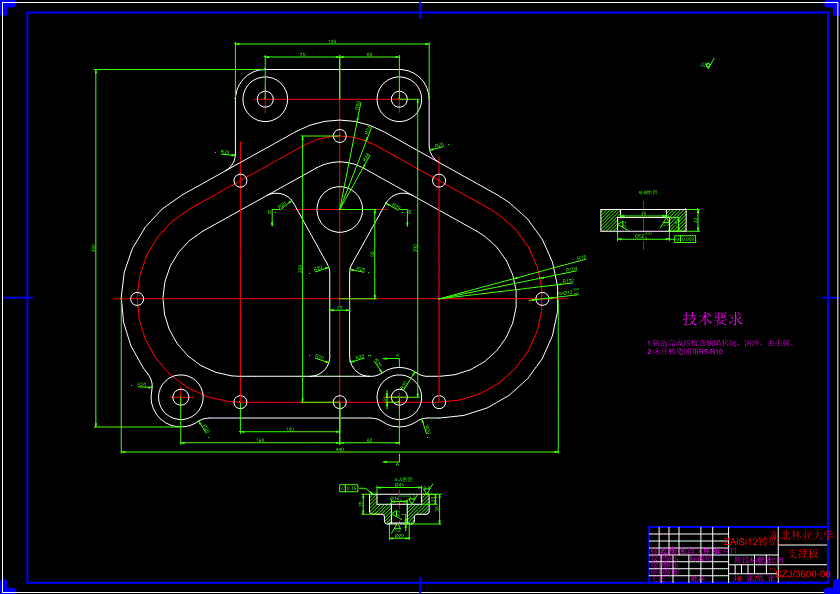Click the small hole at far left of plate
This screenshot has width=840, height=594.
coord(137,298)
